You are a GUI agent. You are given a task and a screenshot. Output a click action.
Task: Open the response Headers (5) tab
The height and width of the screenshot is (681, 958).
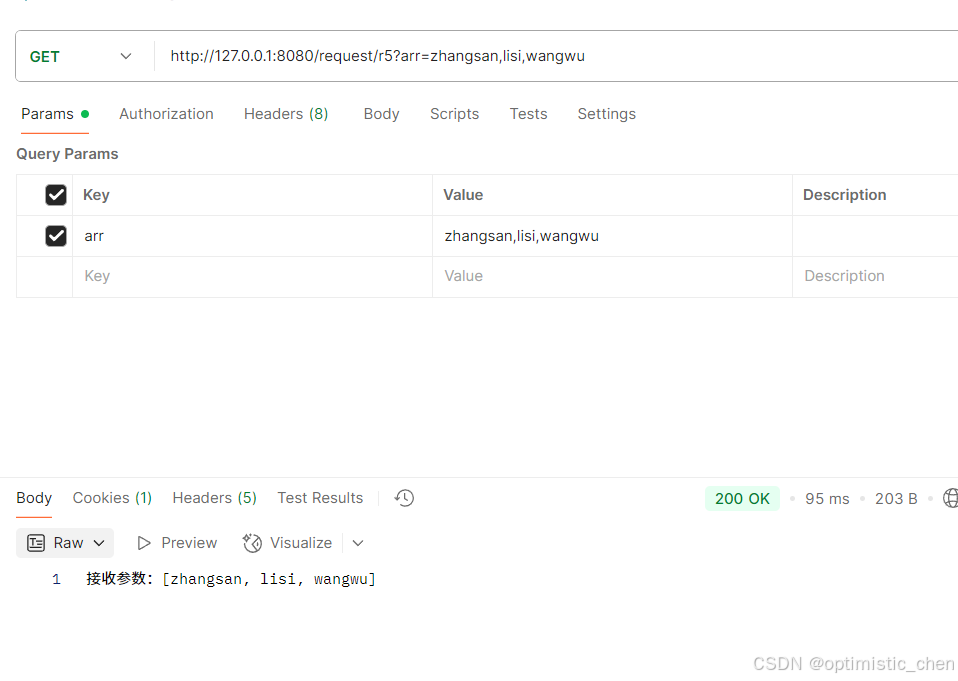point(214,498)
